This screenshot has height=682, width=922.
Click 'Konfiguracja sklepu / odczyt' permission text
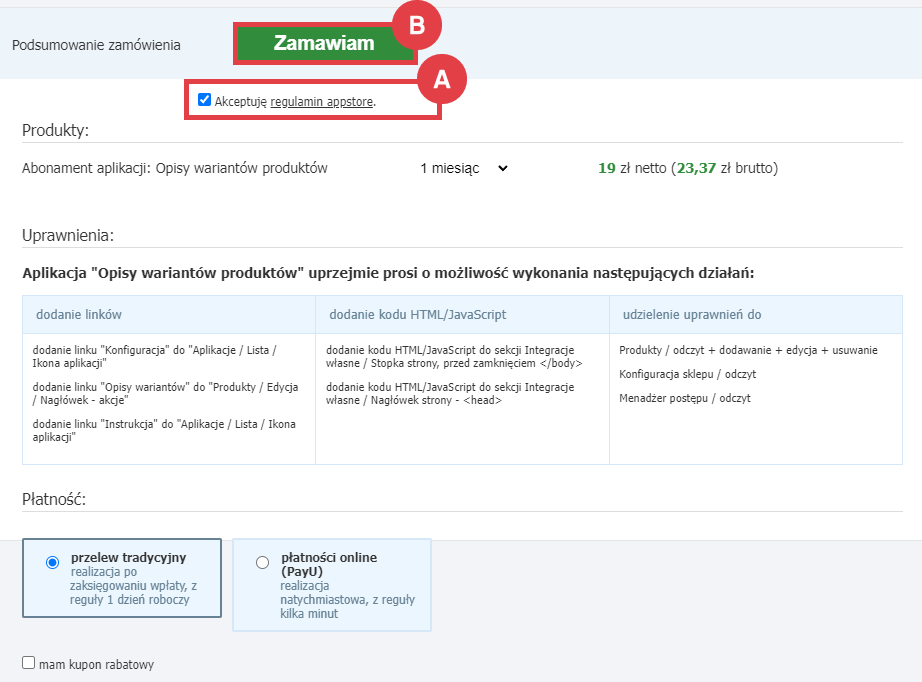(x=687, y=375)
